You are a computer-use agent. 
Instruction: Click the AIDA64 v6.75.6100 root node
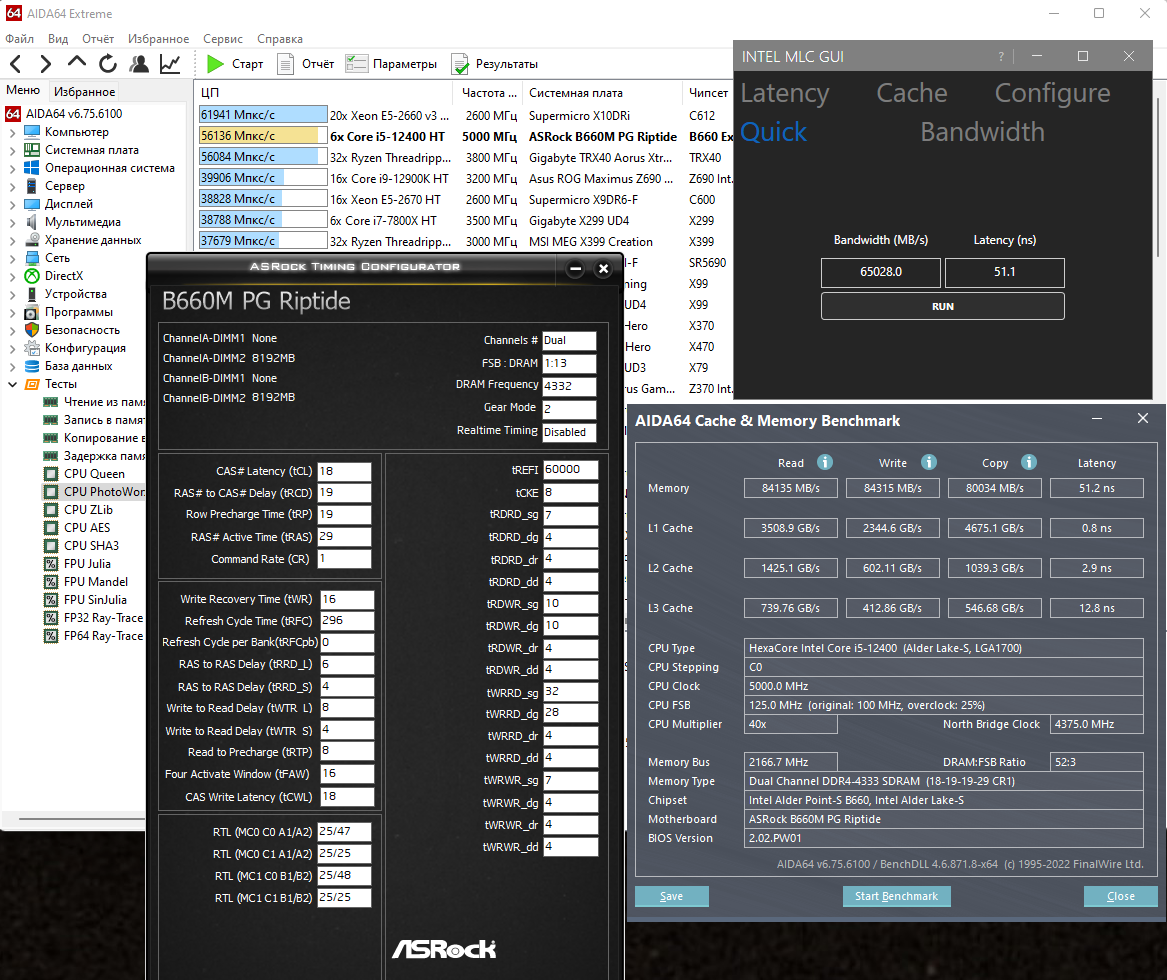[x=74, y=114]
